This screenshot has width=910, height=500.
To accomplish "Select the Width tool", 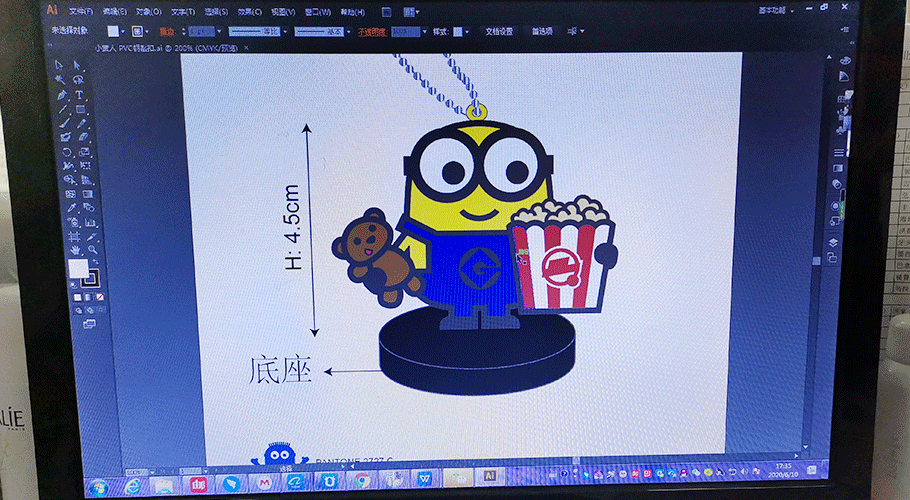I will pos(68,166).
